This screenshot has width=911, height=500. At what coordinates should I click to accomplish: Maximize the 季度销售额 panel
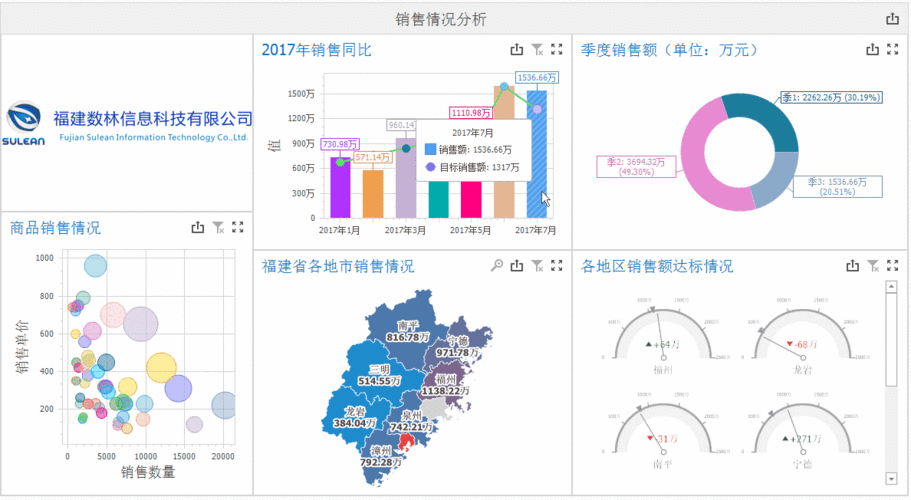pyautogui.click(x=892, y=49)
